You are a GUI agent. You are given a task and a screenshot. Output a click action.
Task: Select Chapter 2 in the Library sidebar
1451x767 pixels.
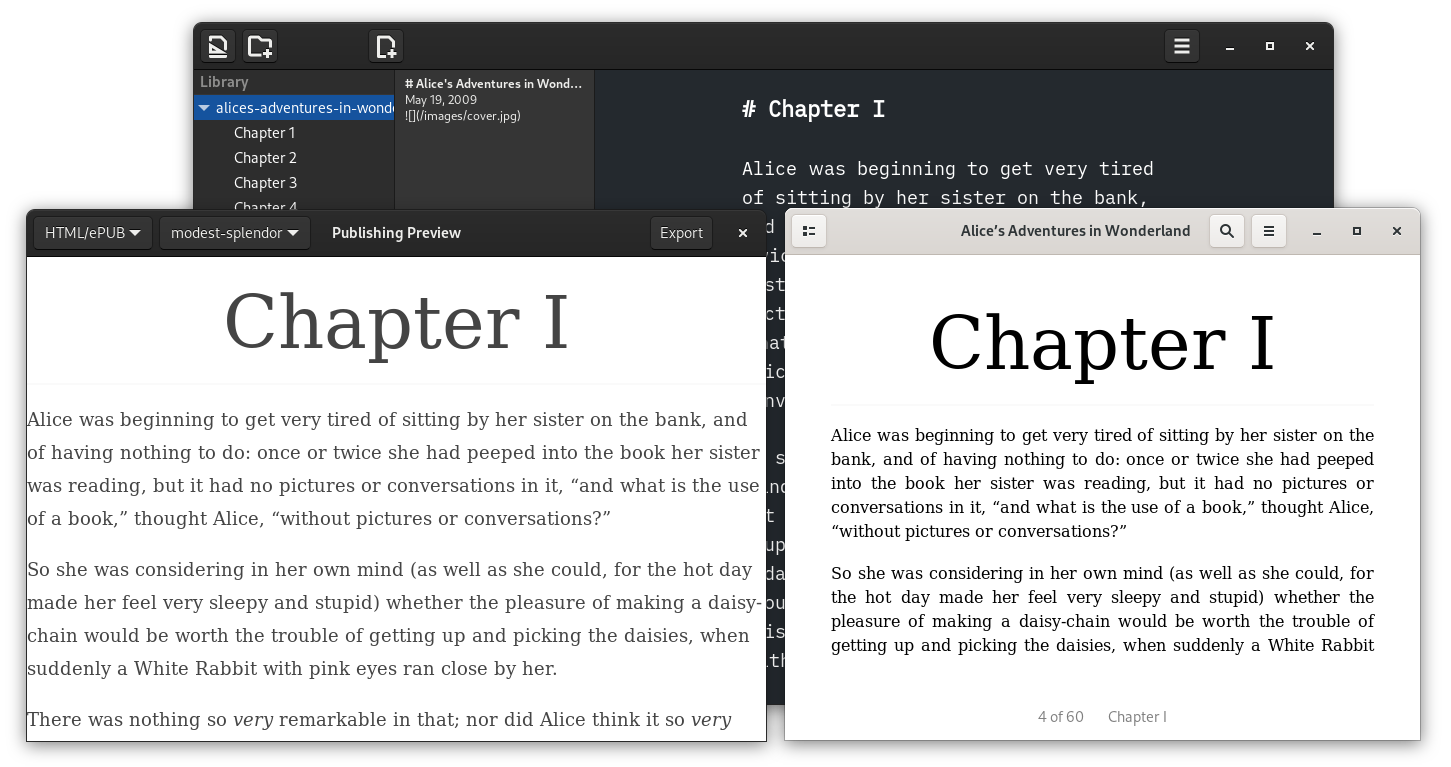coord(265,157)
